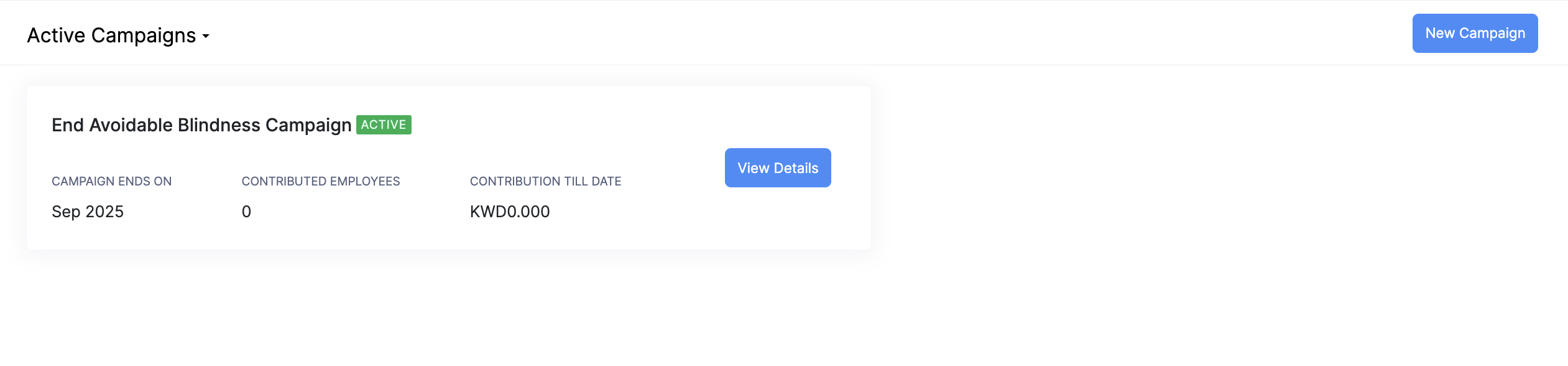
Task: Click the word Active in page heading
Action: pos(56,35)
